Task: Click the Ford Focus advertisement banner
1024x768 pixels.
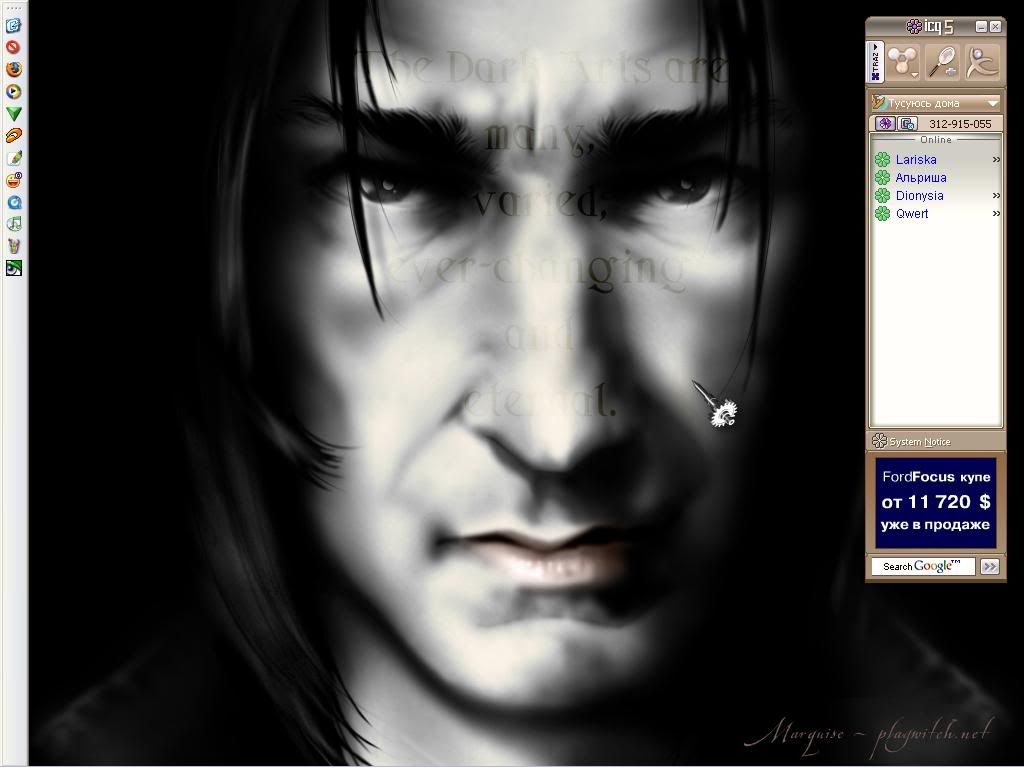Action: (x=936, y=502)
